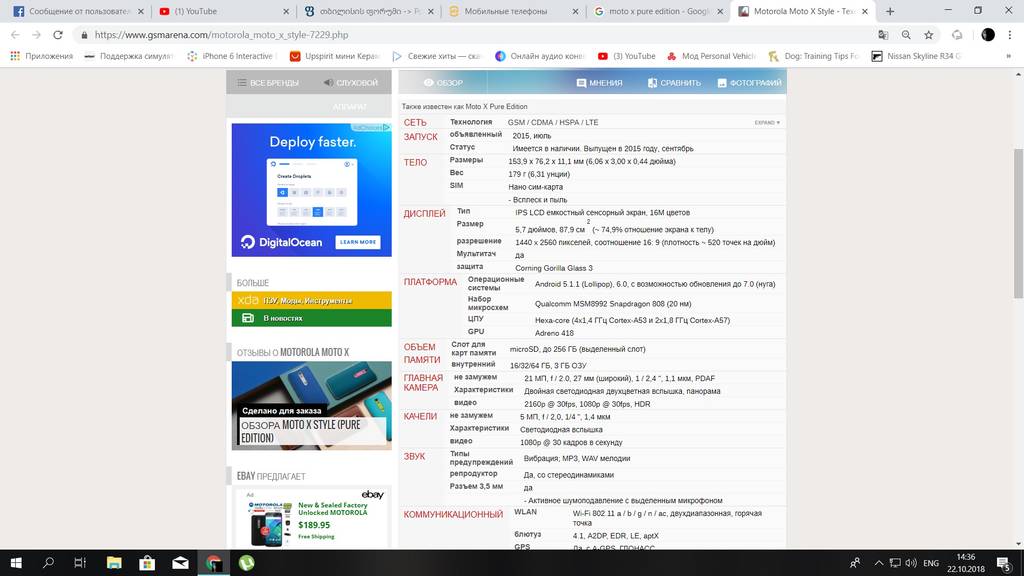1024x576 pixels.
Task: Open the People icon in system tray
Action: 854,563
